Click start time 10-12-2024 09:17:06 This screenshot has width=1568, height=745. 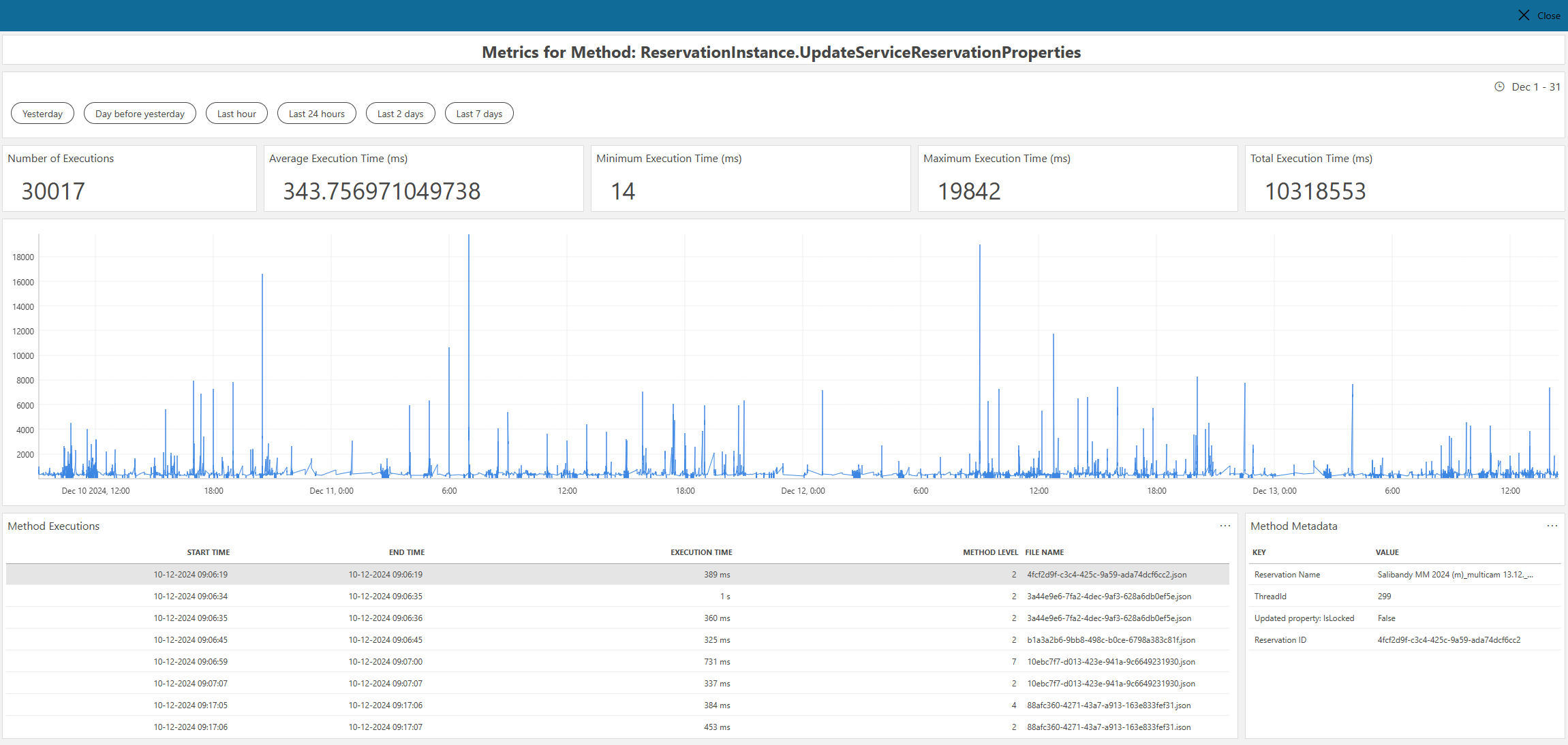click(190, 727)
